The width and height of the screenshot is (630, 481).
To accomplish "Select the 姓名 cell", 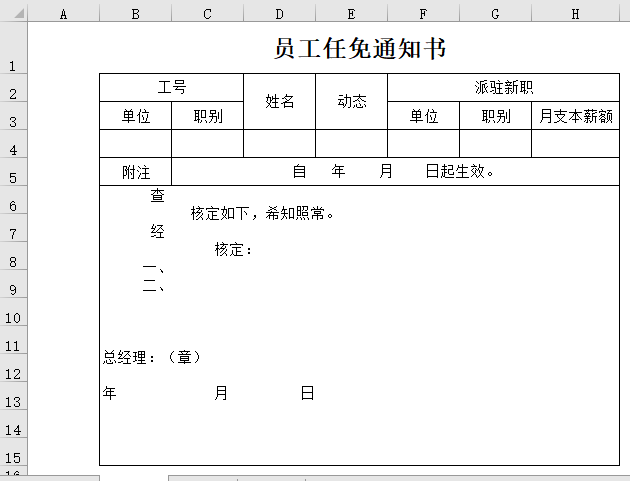I will pos(279,102).
